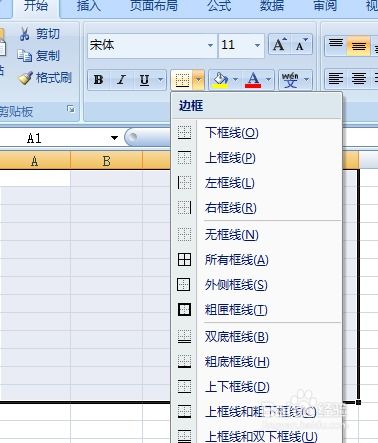Screen dimensions: 378x443
Task: Decrease font size with small A
Action: (x=301, y=44)
